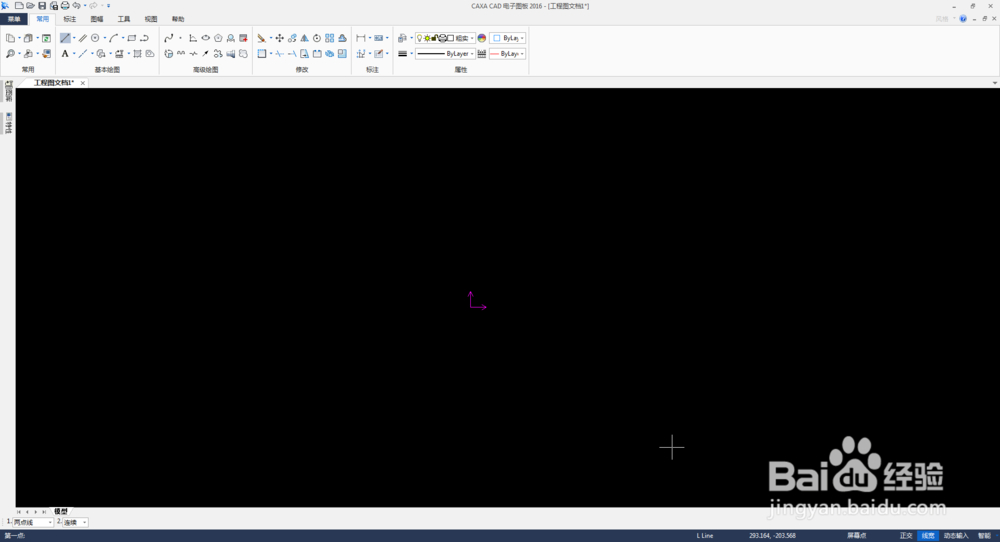Customize the quick access toolbar arrow
The width and height of the screenshot is (1000, 542).
click(108, 6)
